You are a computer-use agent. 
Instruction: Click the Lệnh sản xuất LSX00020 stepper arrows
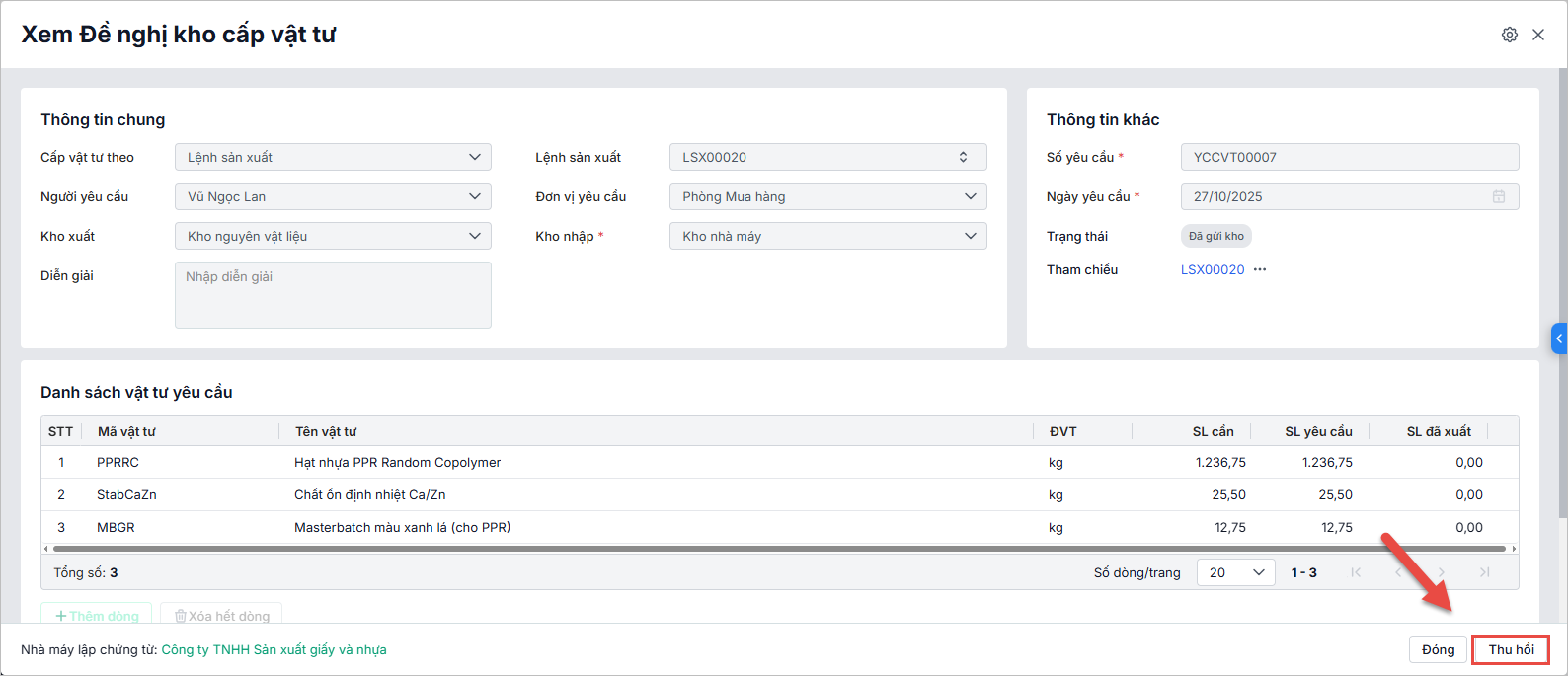963,157
